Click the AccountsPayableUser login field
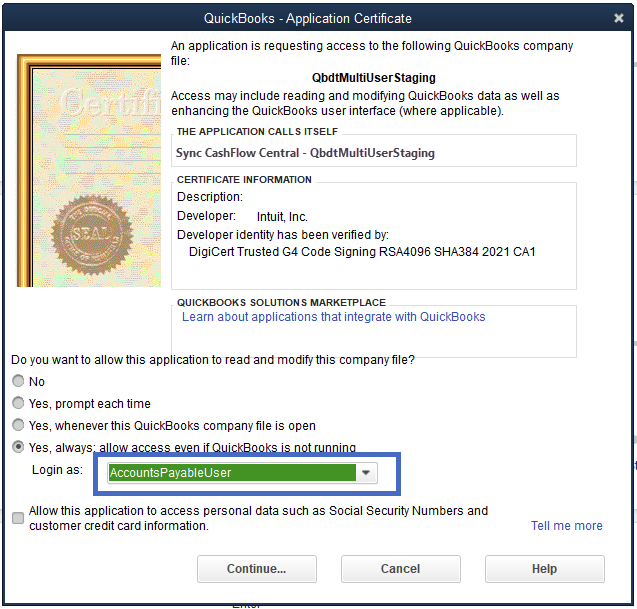The height and width of the screenshot is (609, 637). pyautogui.click(x=230, y=473)
